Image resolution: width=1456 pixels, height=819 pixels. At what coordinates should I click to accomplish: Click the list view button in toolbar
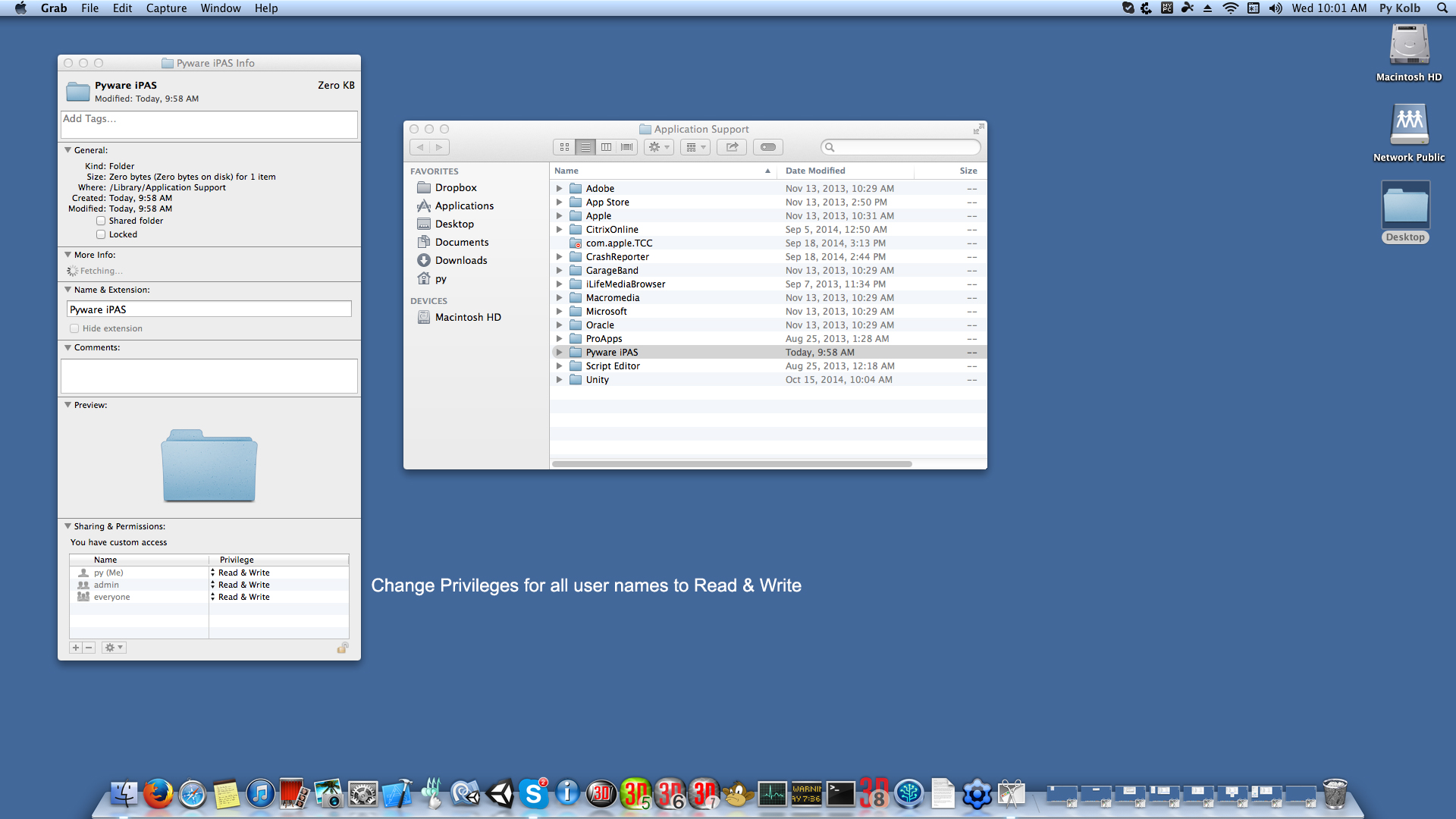pyautogui.click(x=585, y=147)
